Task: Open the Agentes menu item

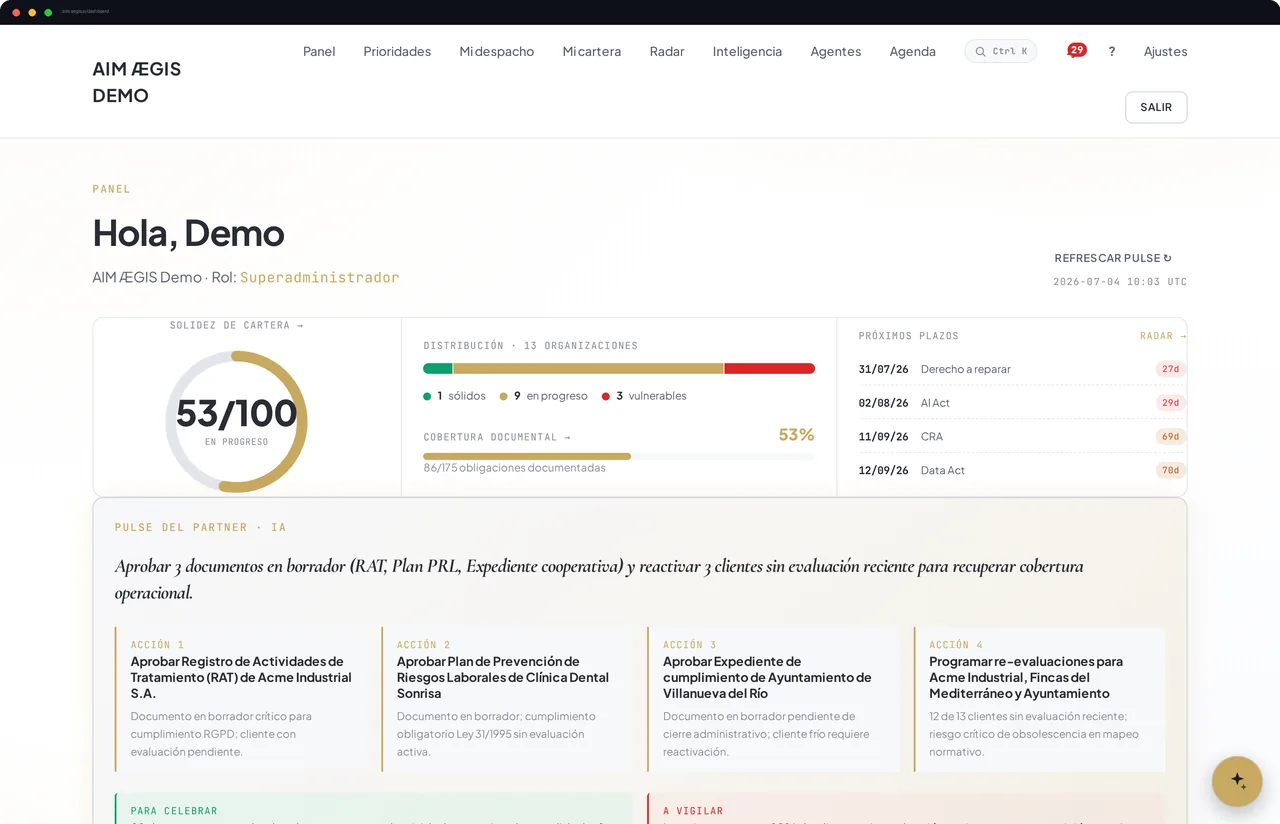Action: pyautogui.click(x=836, y=51)
